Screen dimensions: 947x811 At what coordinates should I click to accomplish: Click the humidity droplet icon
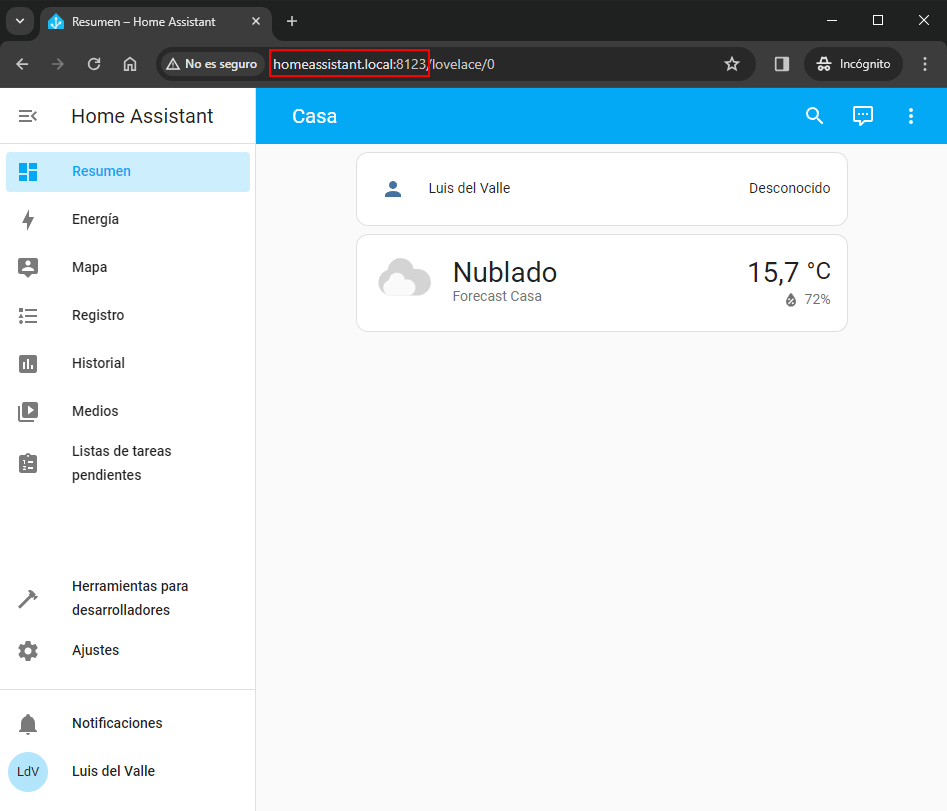791,300
